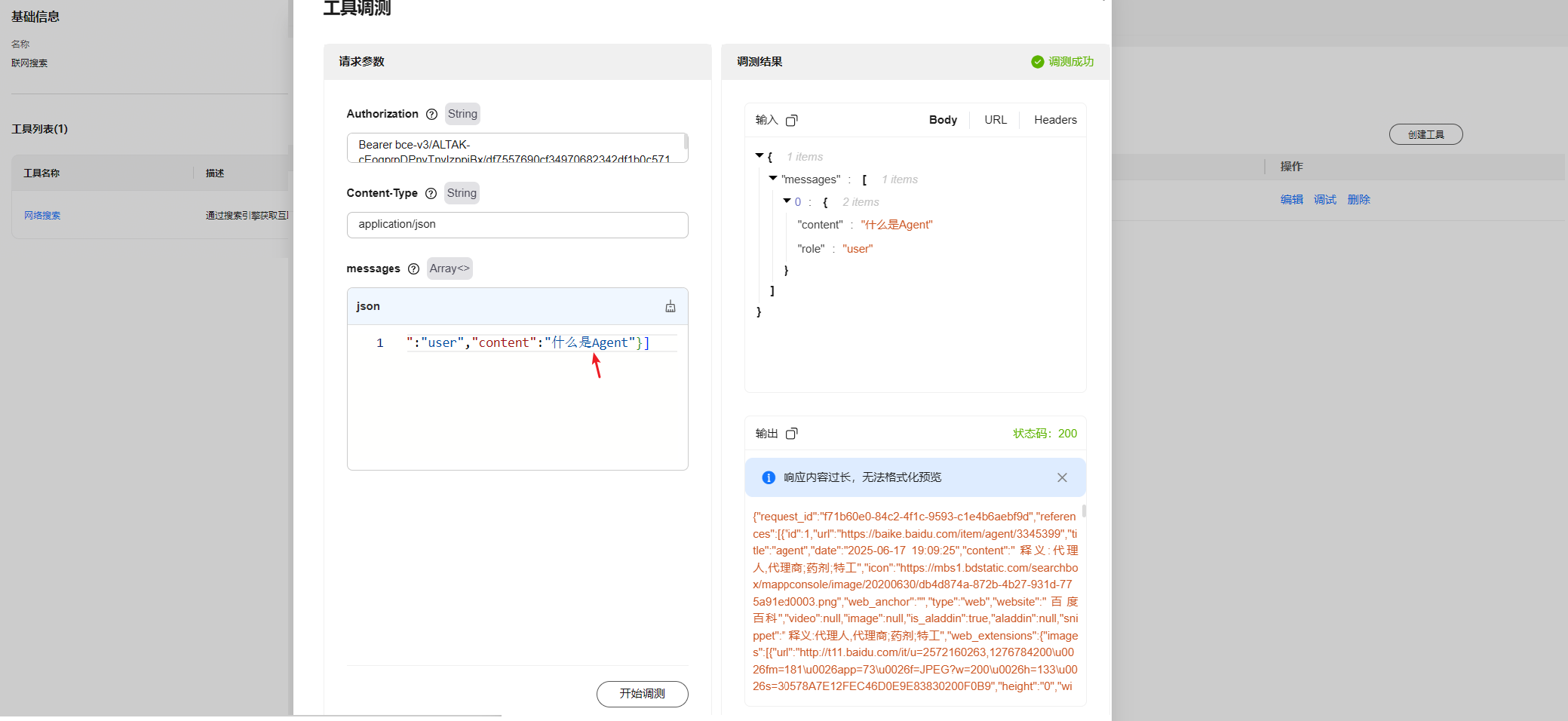Click the "user" role value

pyautogui.click(x=858, y=249)
